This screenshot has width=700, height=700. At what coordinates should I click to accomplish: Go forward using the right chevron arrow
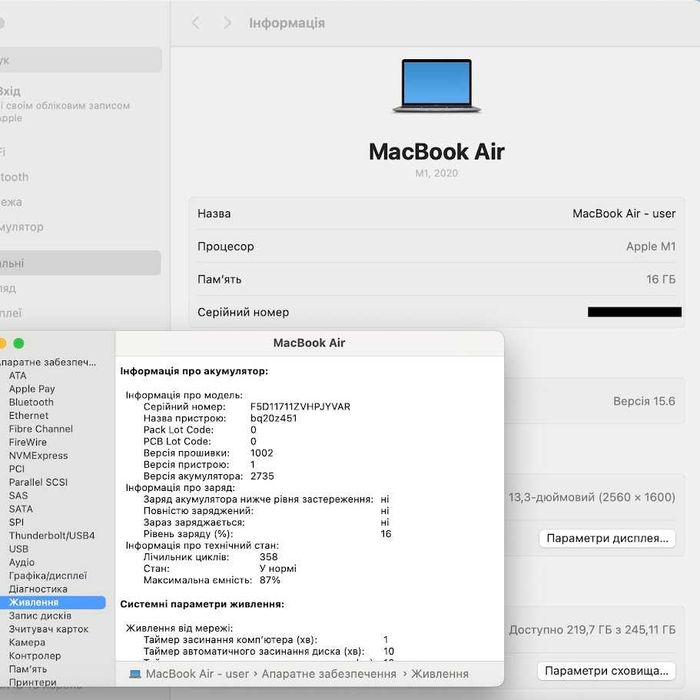227,23
